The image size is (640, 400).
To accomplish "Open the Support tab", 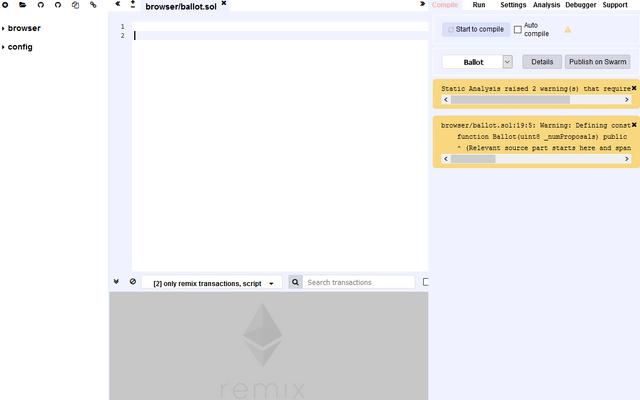I will tap(615, 5).
